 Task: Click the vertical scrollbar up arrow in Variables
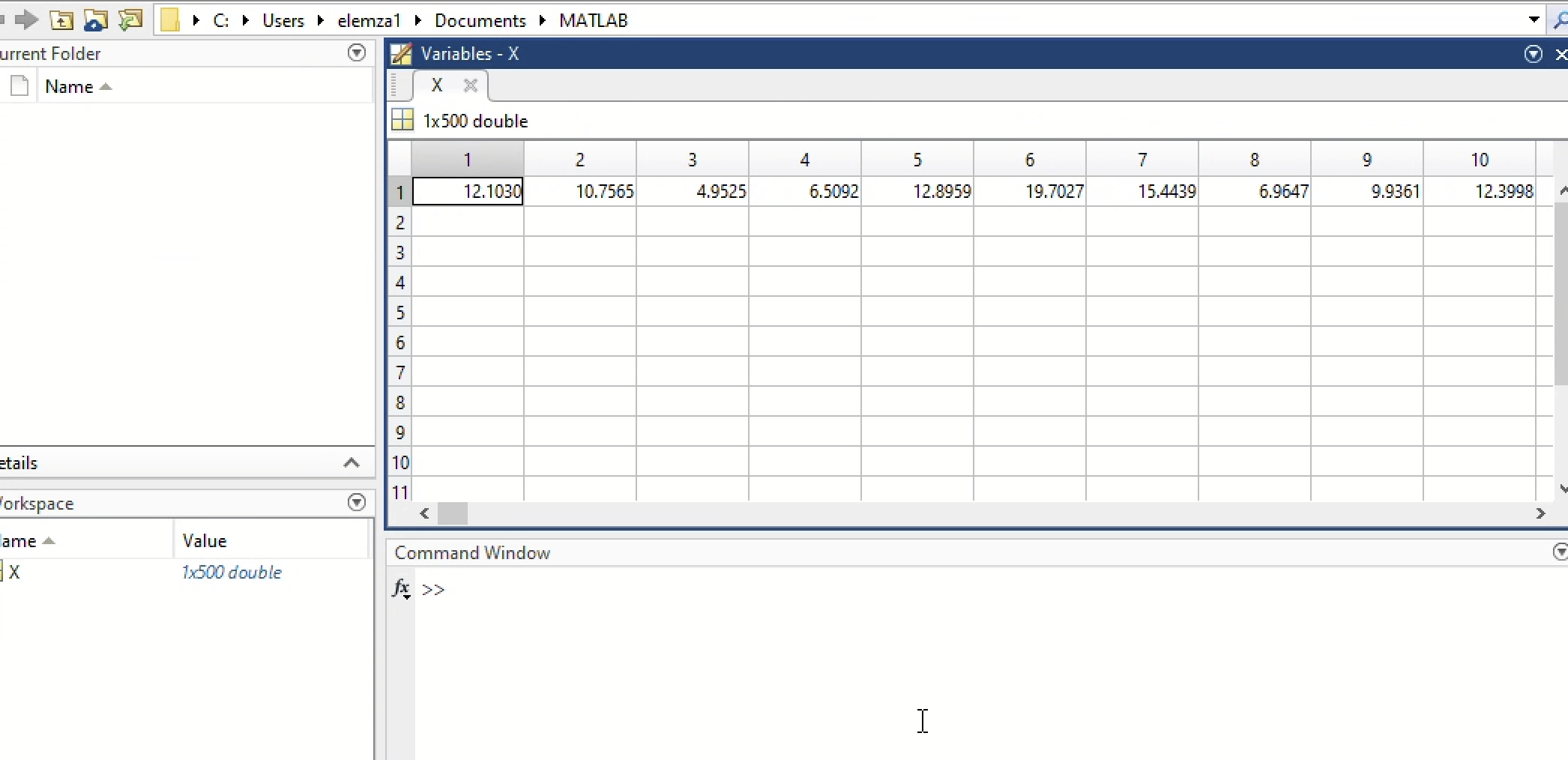click(x=1562, y=191)
